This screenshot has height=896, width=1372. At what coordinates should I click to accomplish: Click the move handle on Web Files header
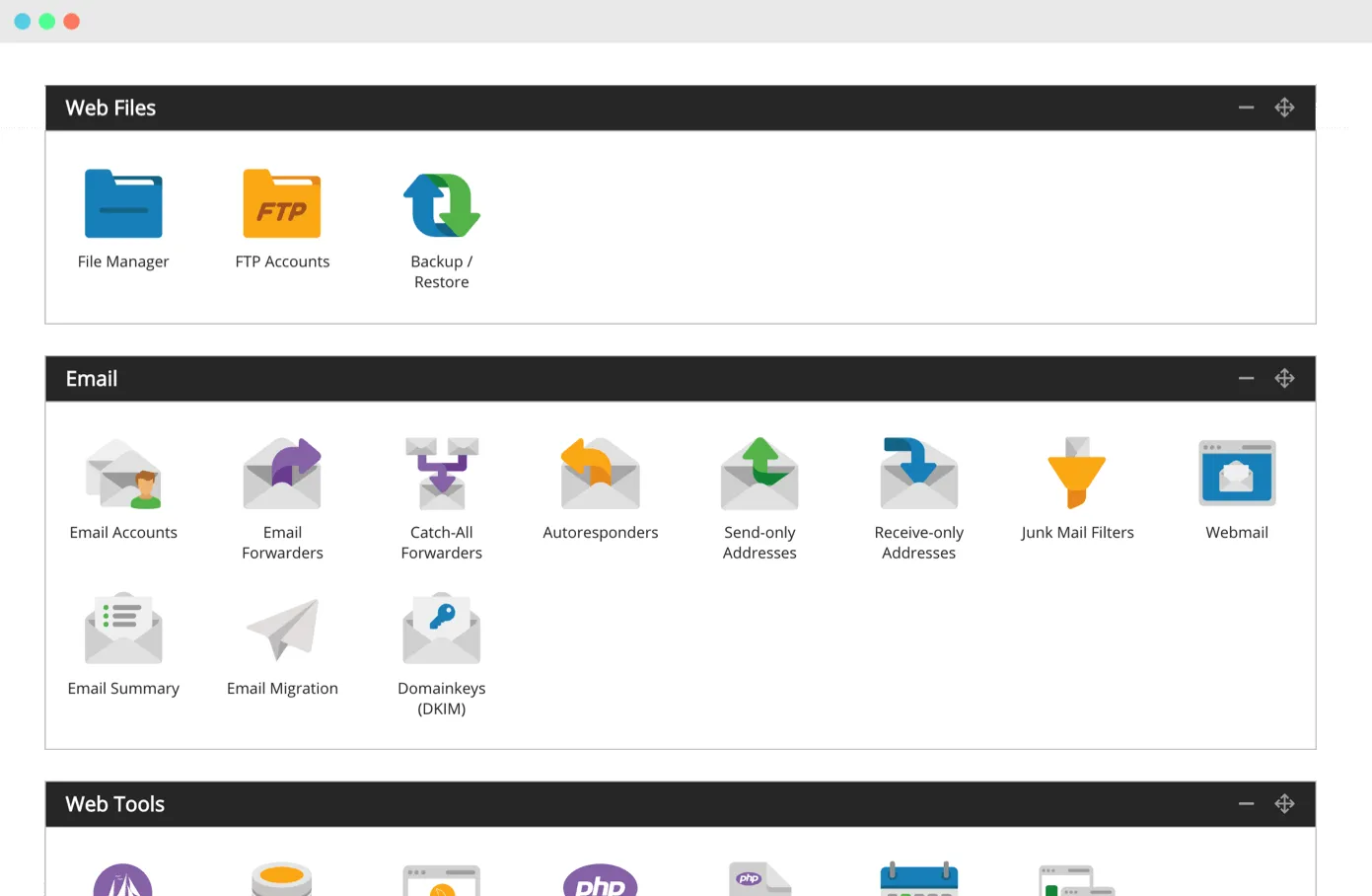(1284, 108)
